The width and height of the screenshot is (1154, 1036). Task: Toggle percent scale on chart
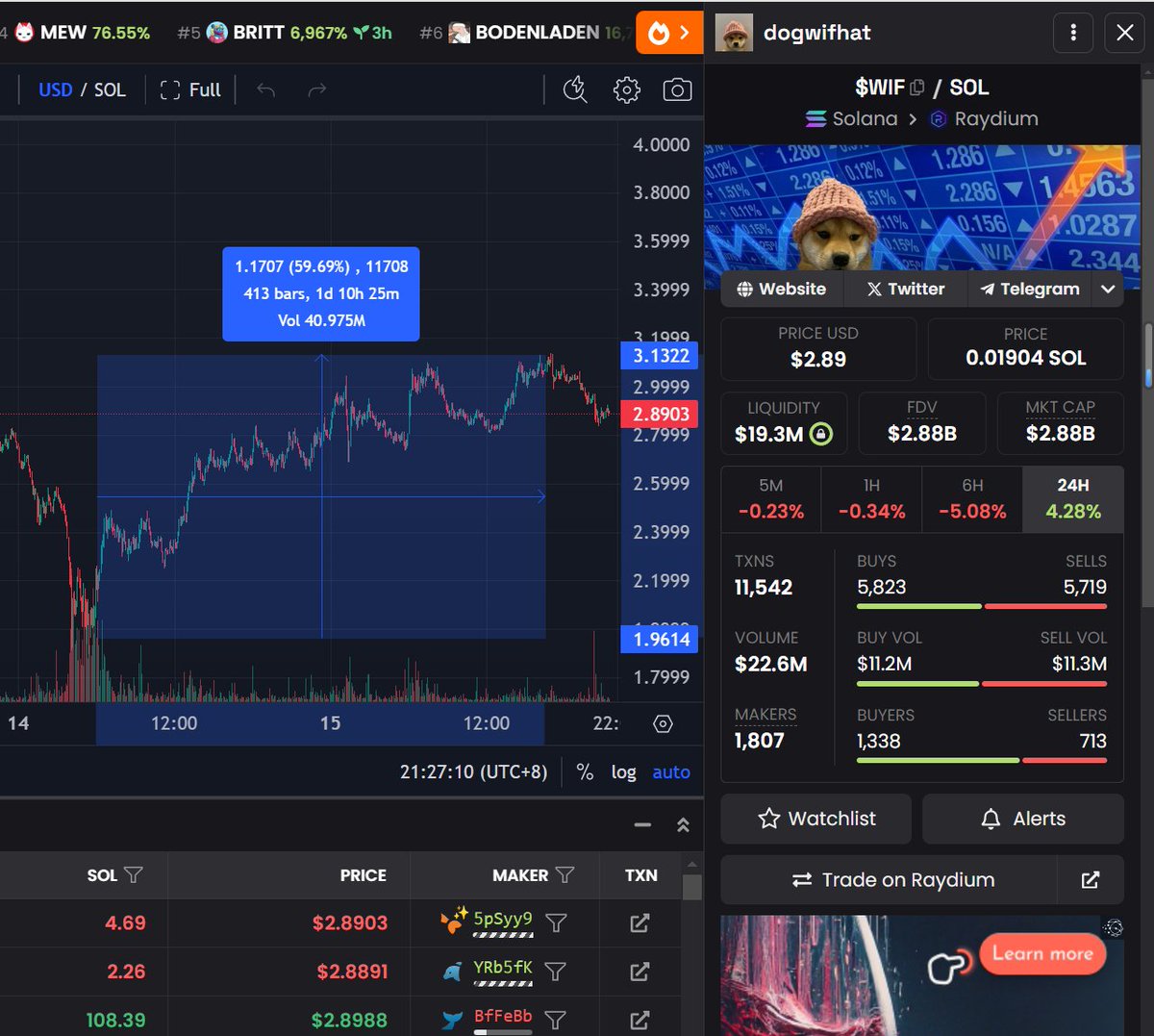(x=585, y=771)
